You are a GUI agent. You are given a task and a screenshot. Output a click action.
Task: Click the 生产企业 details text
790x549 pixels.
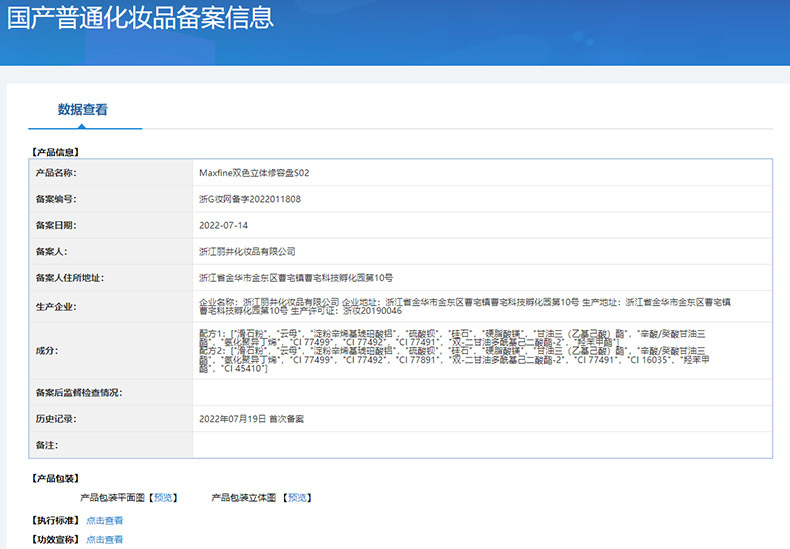(x=465, y=306)
